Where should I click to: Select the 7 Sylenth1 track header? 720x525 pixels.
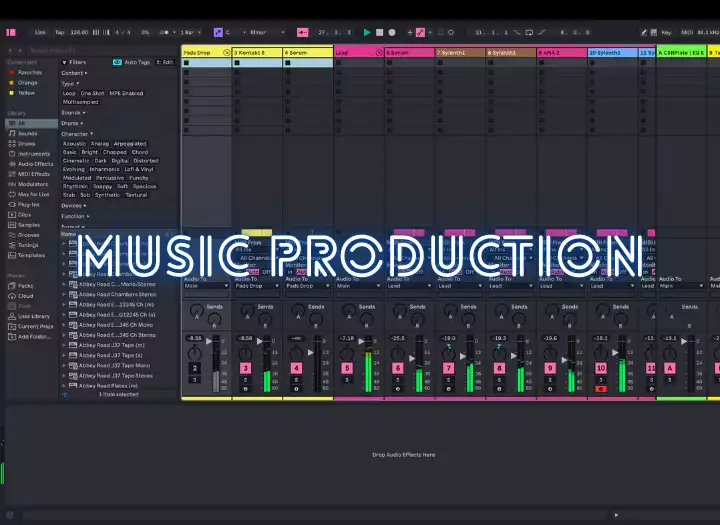tap(460, 53)
